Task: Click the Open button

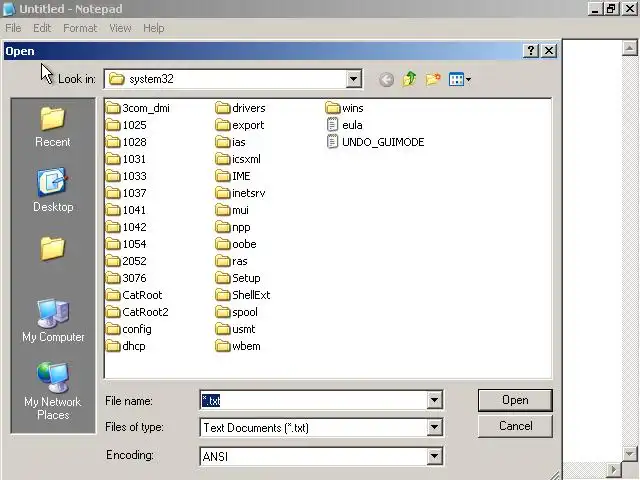Action: [515, 400]
